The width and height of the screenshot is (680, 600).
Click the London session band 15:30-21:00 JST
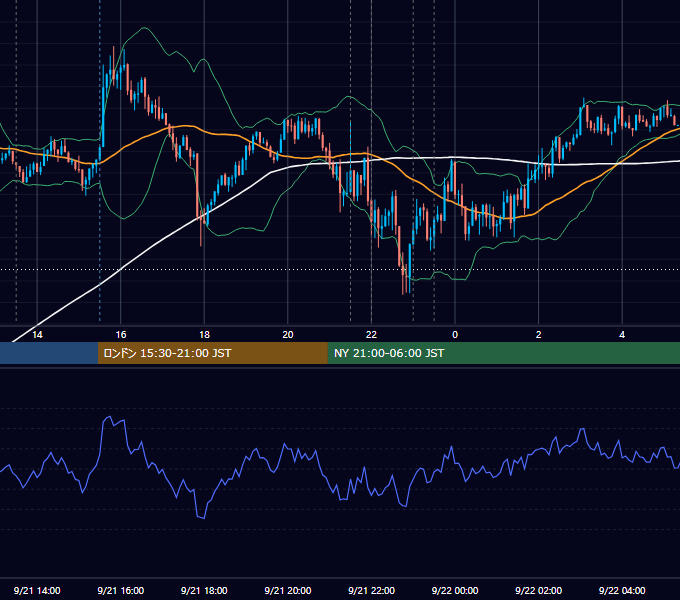click(x=212, y=353)
